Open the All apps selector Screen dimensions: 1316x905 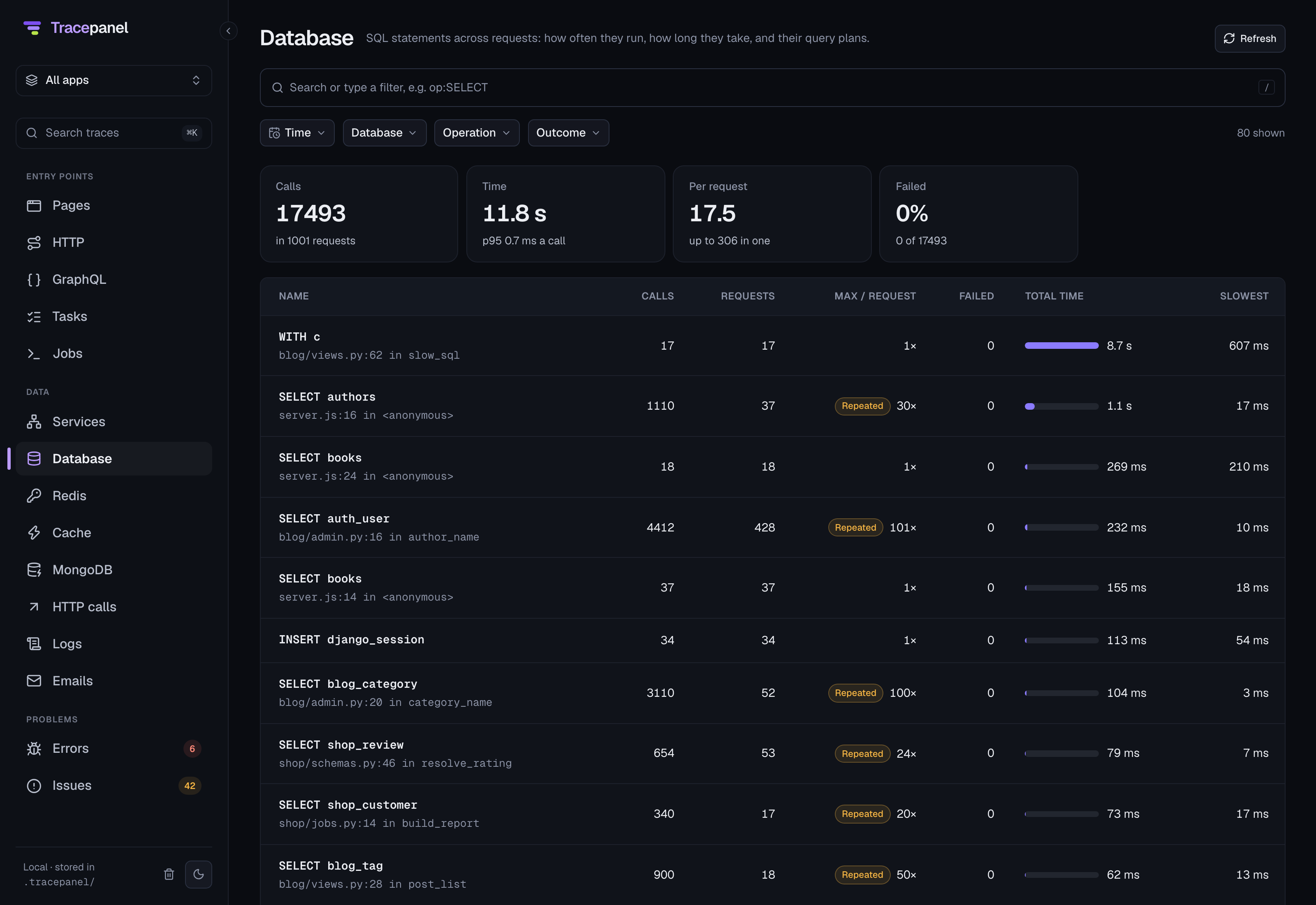114,81
